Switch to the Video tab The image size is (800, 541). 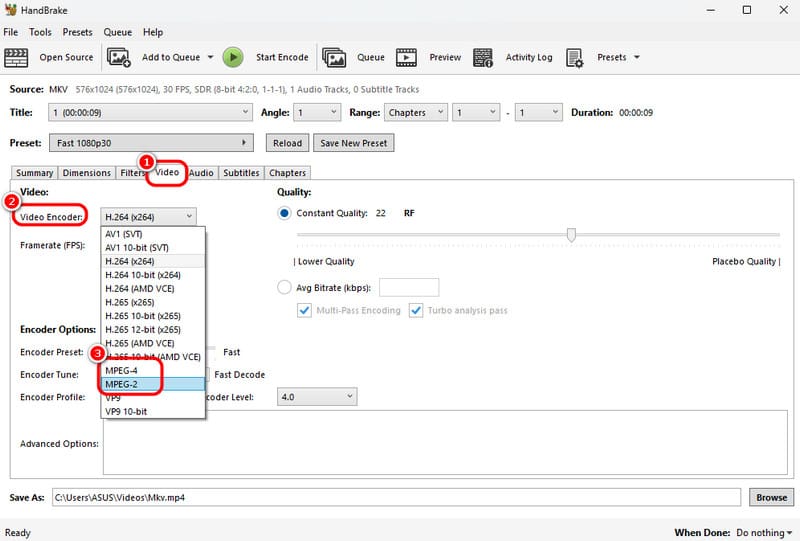tap(167, 172)
